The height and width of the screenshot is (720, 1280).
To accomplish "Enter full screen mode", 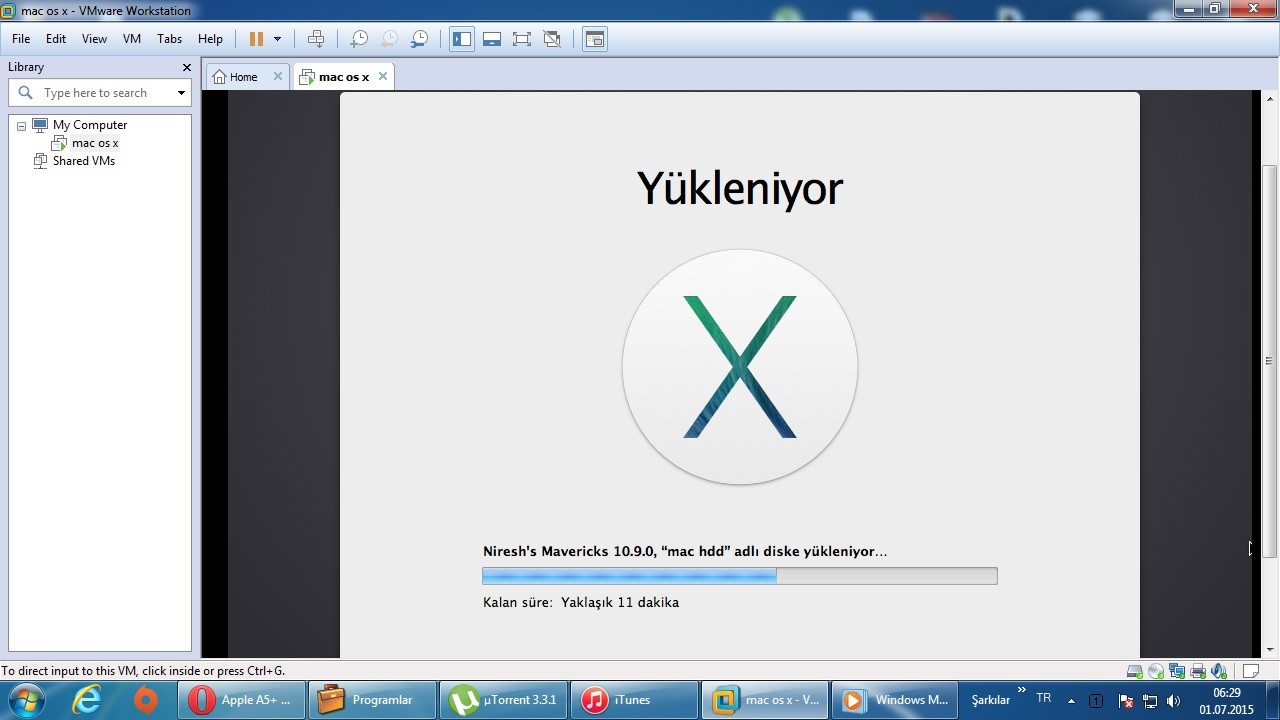I will point(522,39).
